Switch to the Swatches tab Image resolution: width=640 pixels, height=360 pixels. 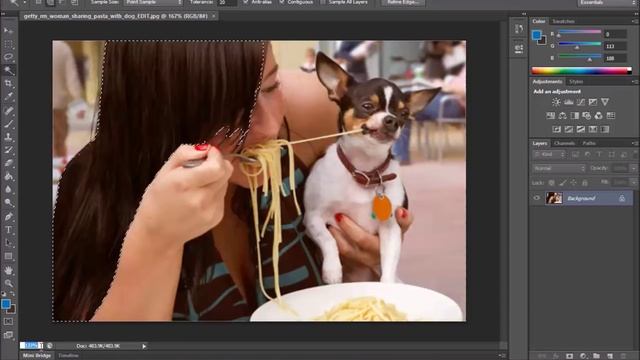pos(563,21)
